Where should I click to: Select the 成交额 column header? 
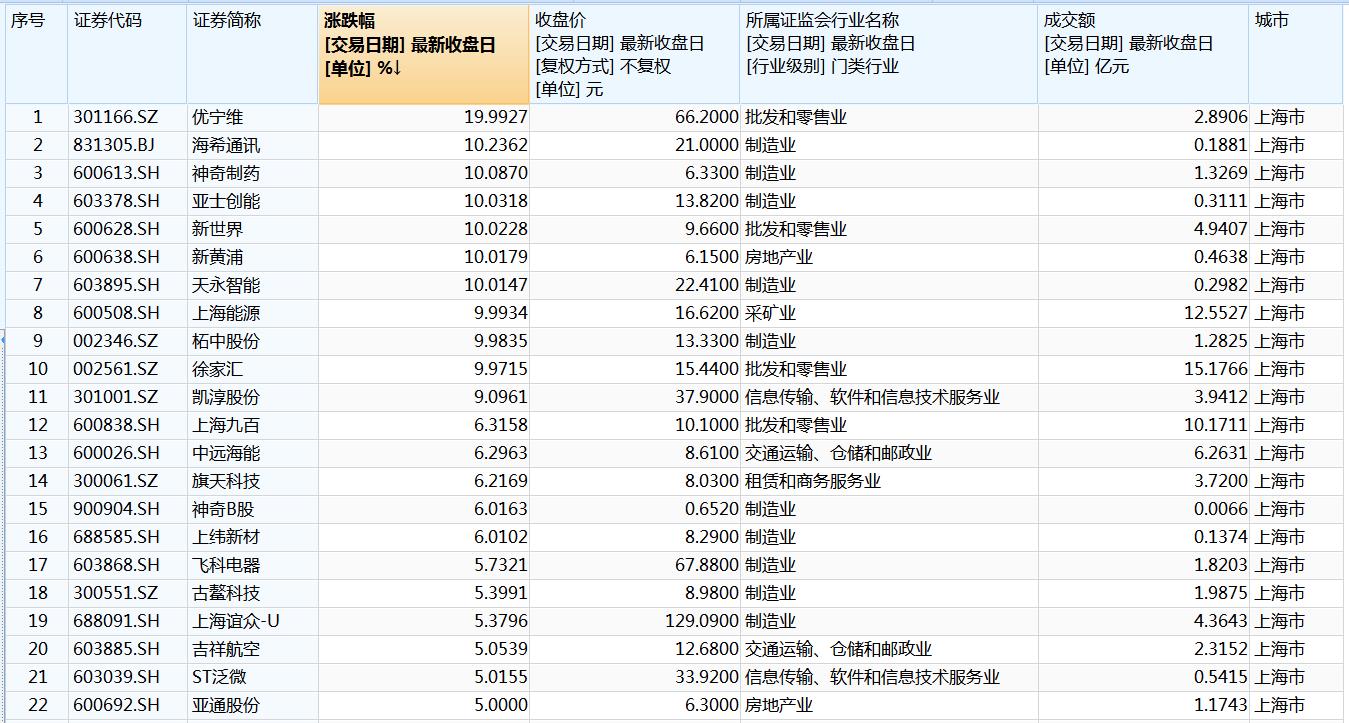pos(1143,54)
